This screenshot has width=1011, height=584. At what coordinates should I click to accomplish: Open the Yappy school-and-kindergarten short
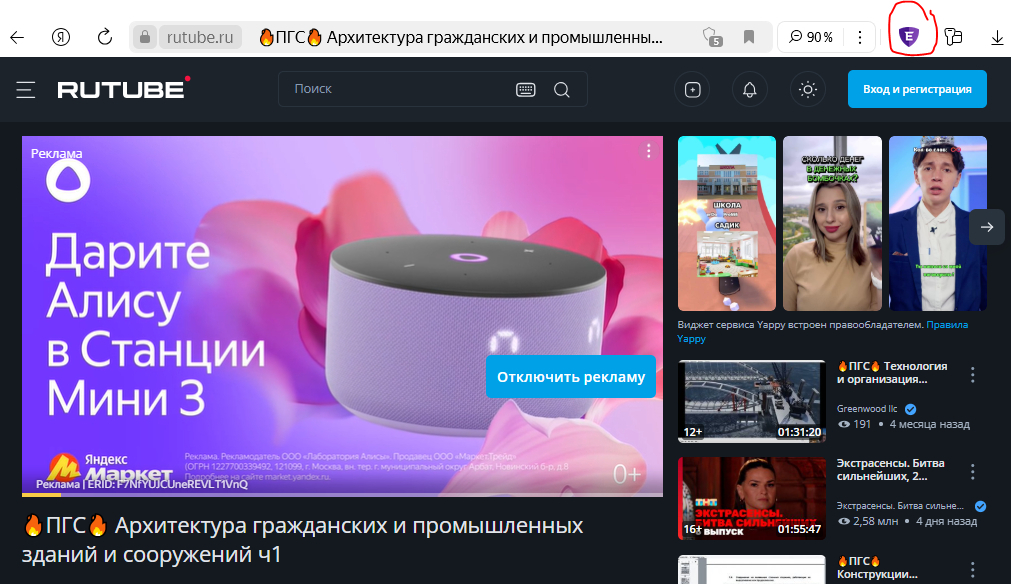(x=727, y=224)
